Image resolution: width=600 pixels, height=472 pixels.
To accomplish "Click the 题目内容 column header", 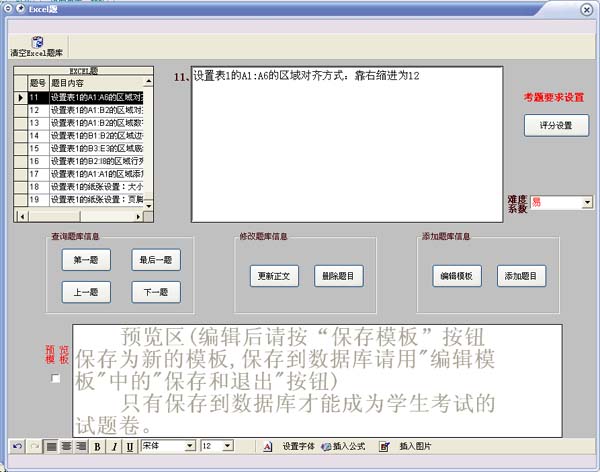I will coord(96,83).
